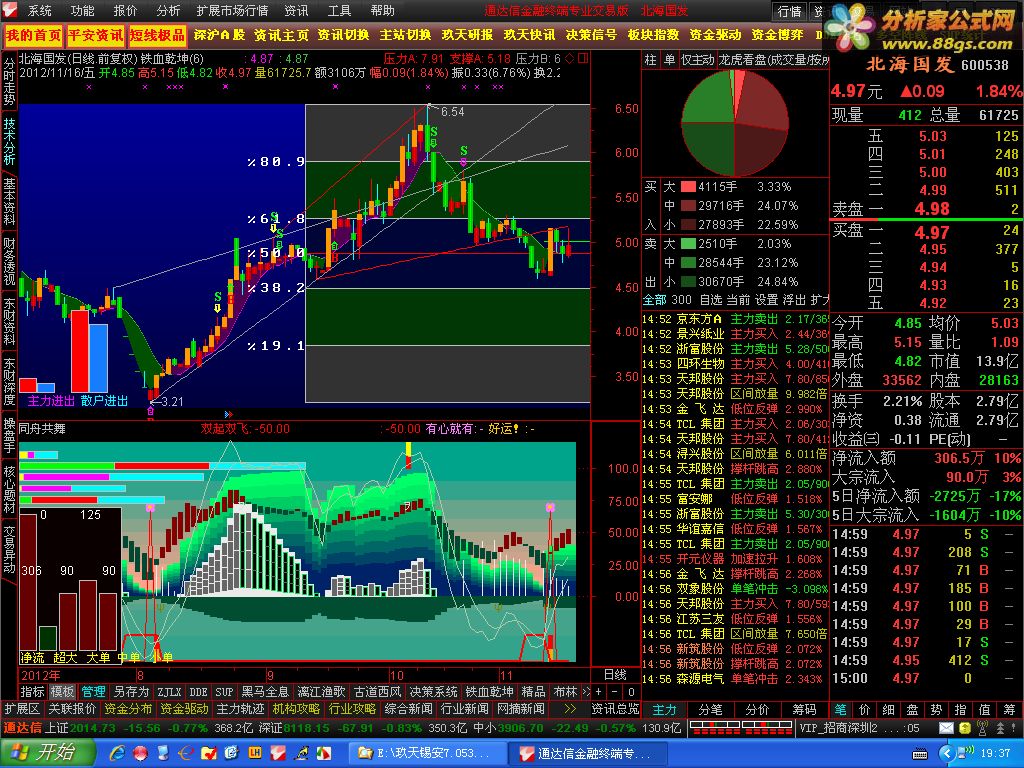1024x768 pixels.
Task: Select the 黑马全息 indicator tab
Action: pyautogui.click(x=264, y=692)
